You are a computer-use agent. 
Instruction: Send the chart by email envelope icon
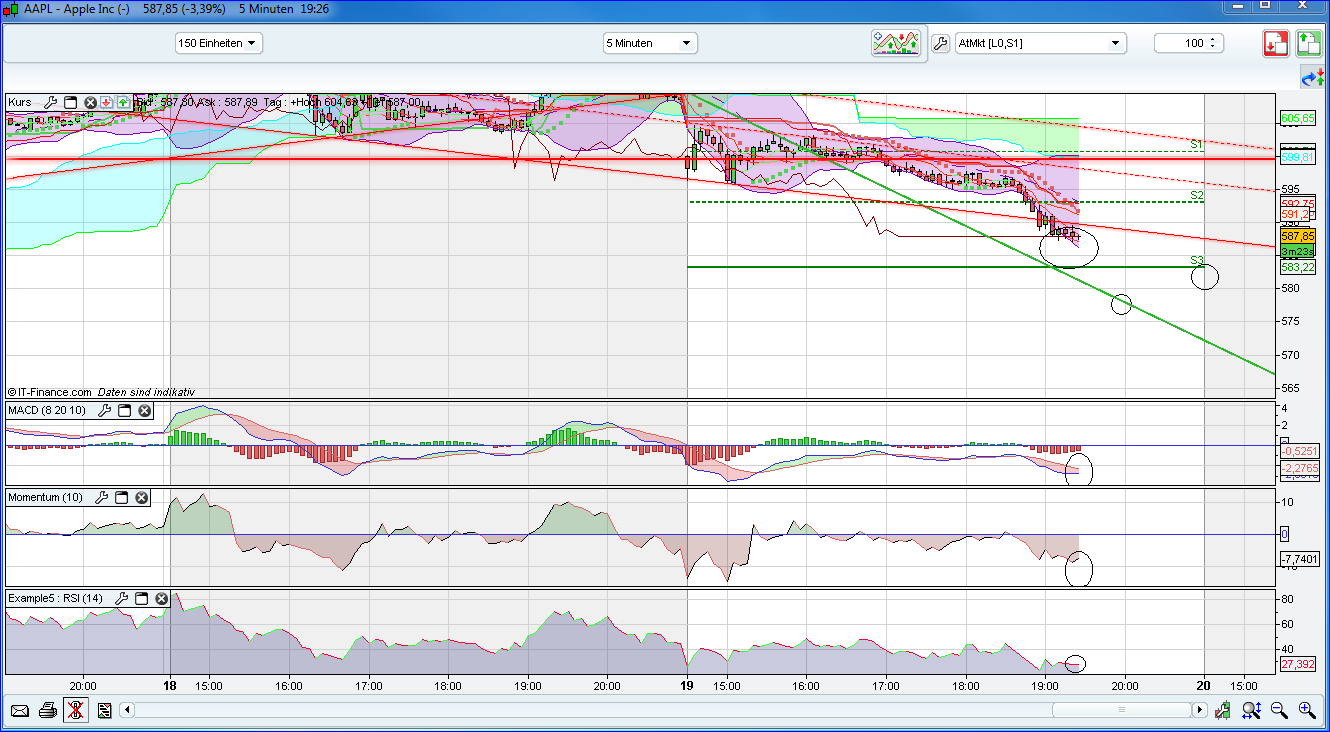click(20, 710)
